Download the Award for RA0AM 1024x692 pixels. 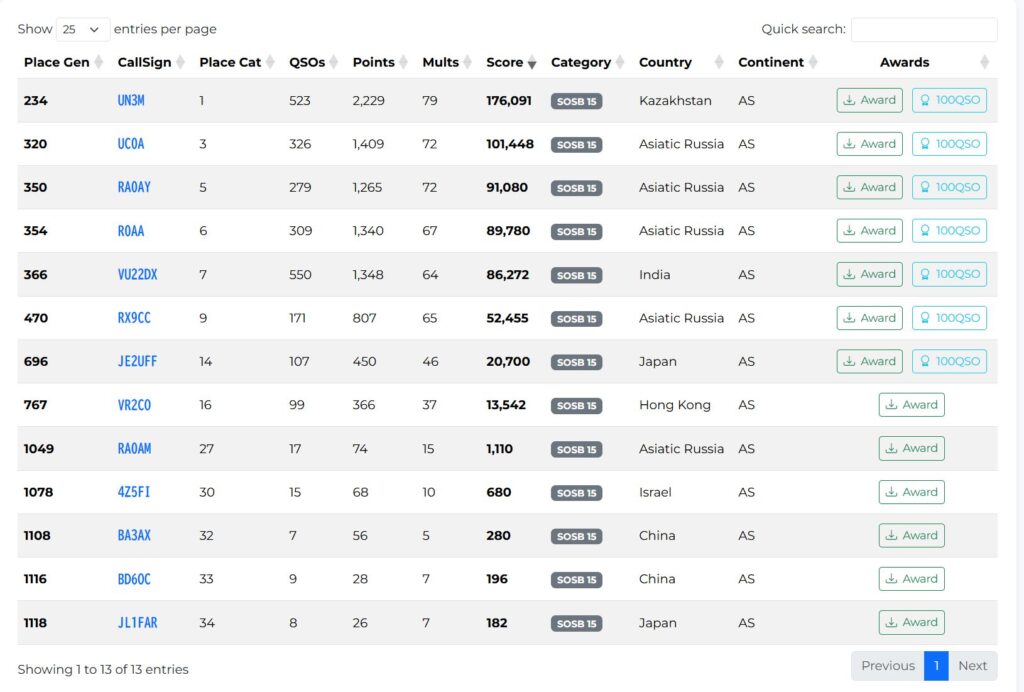coord(912,448)
